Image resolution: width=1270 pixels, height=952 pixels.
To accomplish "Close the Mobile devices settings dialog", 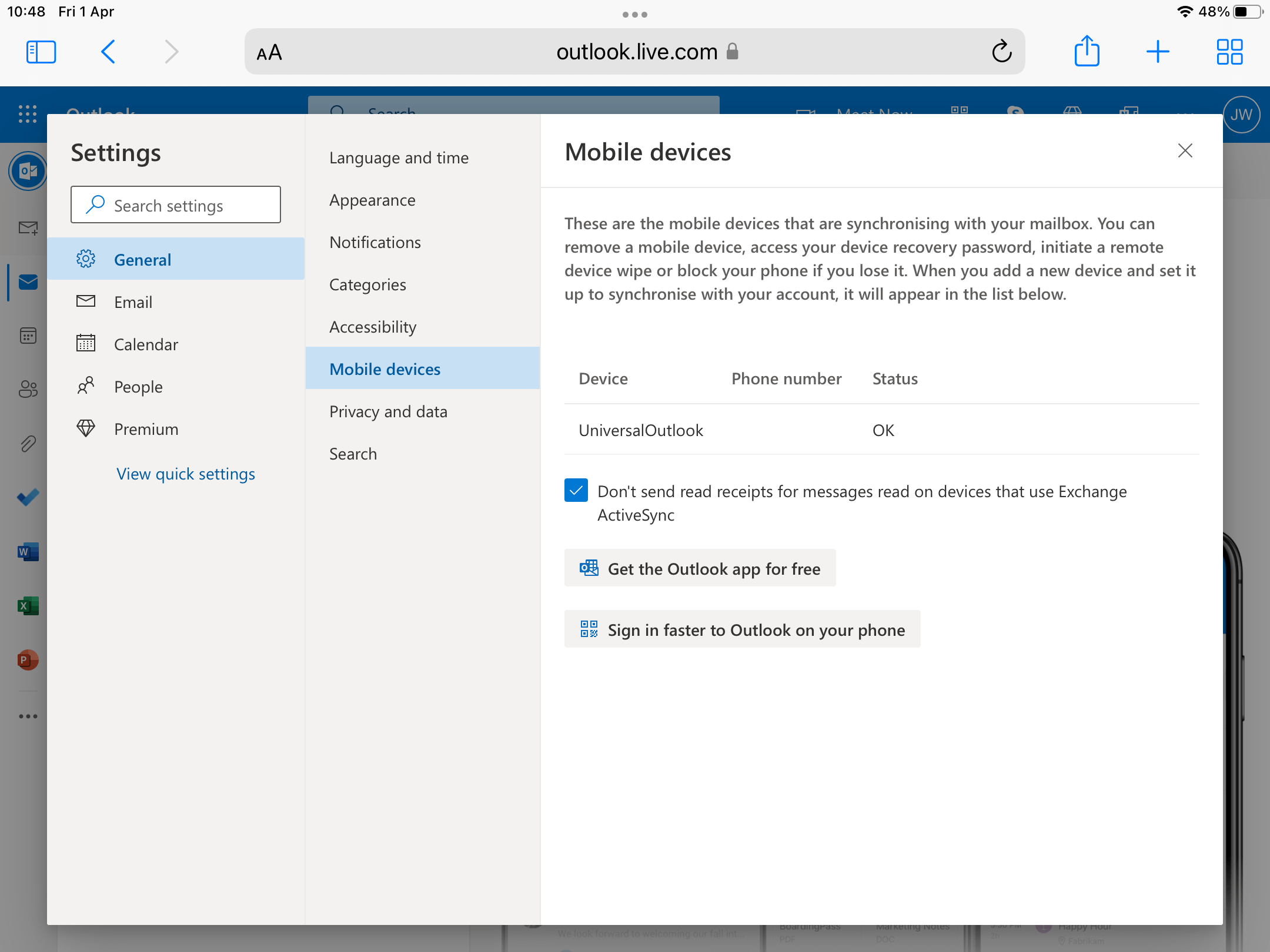I will point(1185,151).
